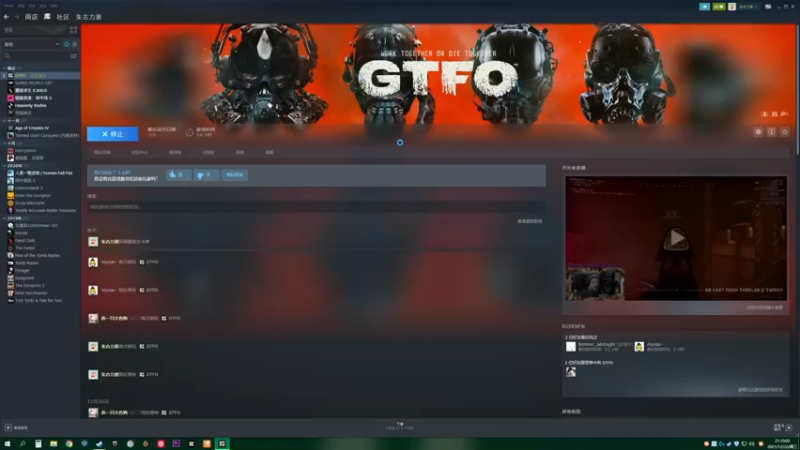Play the developer broadcast video

coord(677,238)
